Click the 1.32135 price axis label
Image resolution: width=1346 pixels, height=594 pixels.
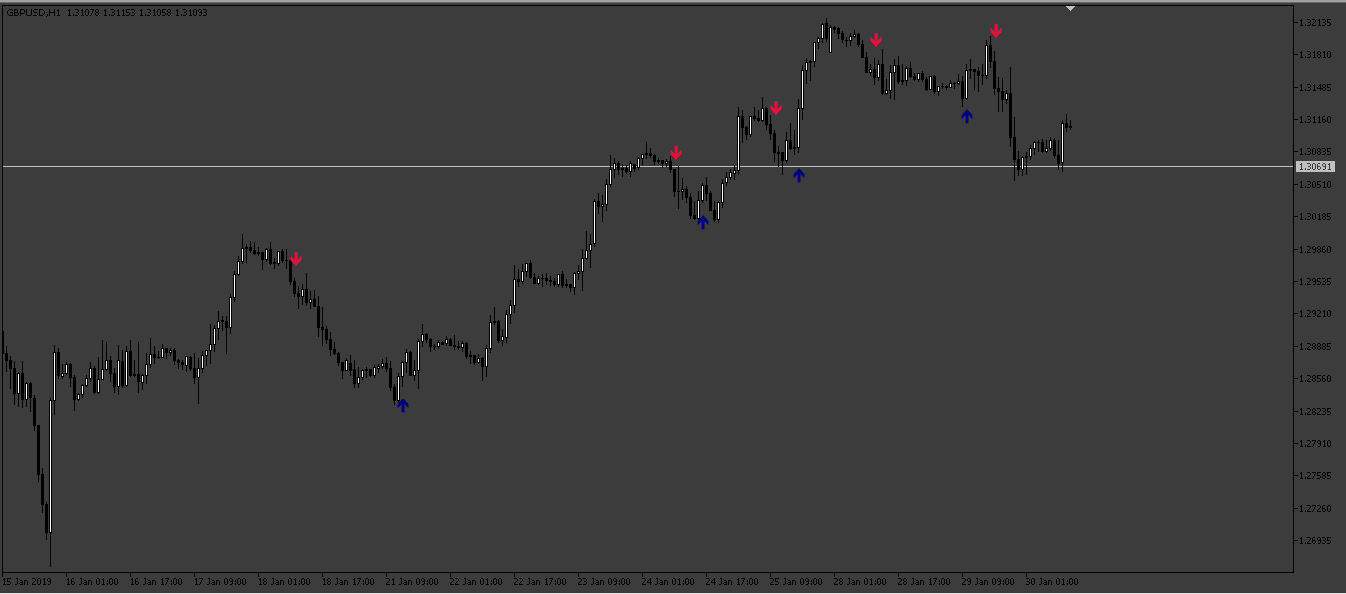coord(1314,22)
